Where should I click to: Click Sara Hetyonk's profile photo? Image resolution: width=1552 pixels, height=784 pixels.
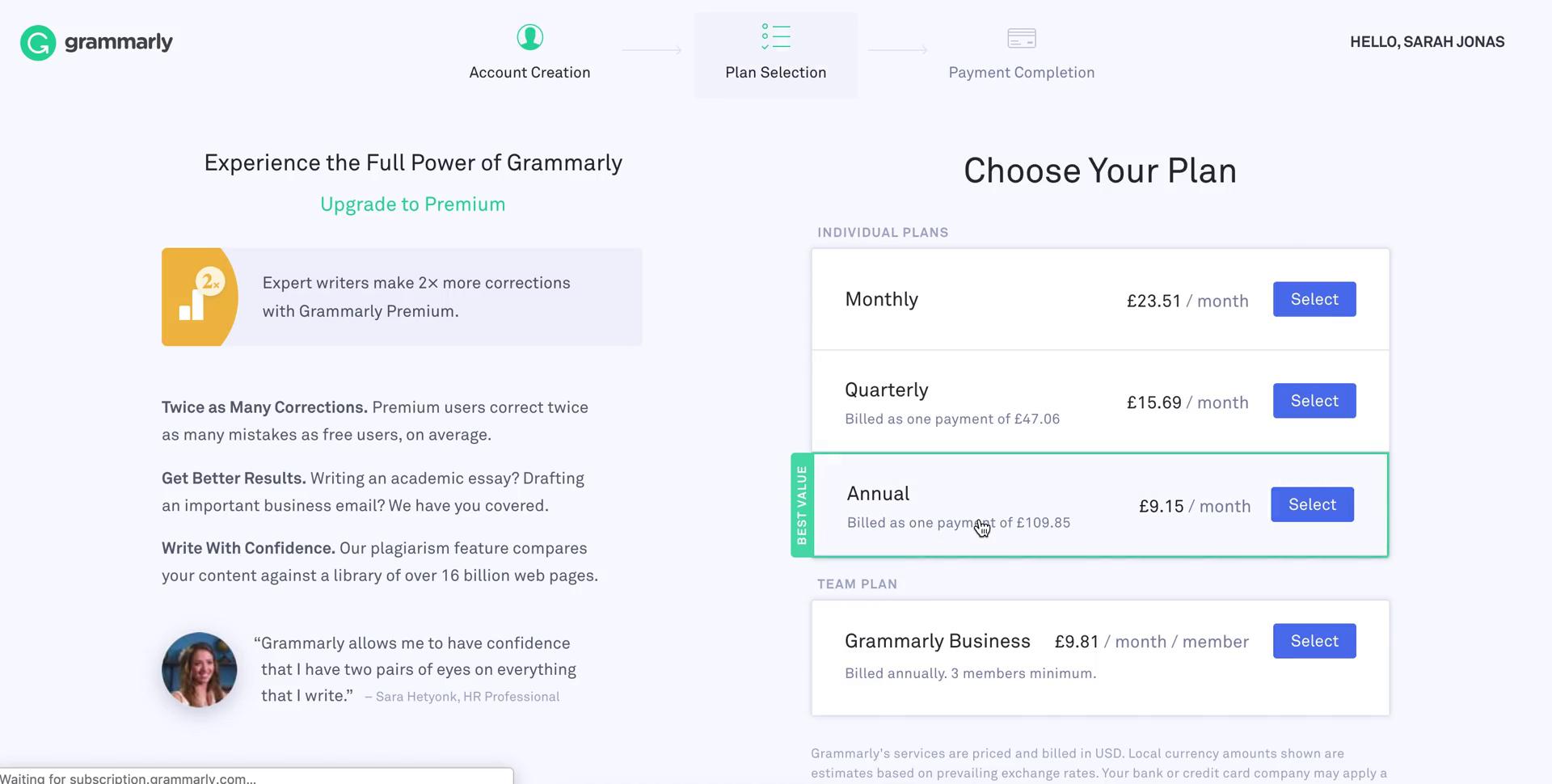(x=200, y=670)
